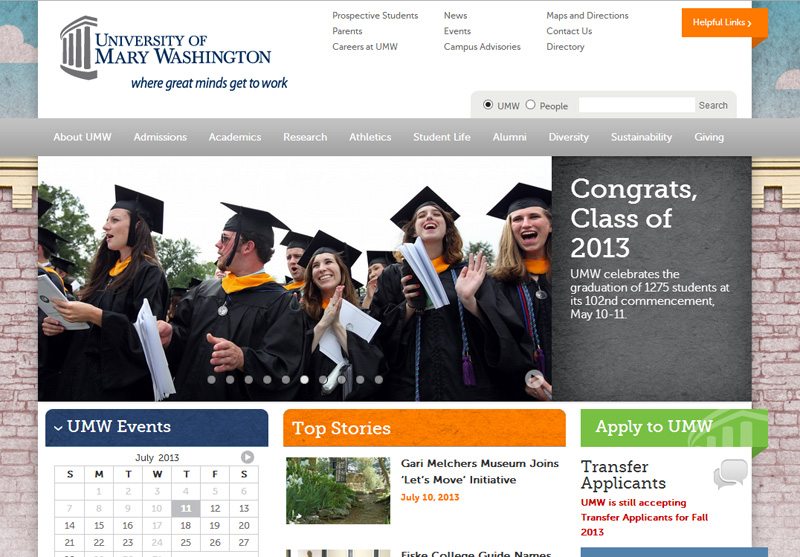The image size is (800, 557).
Task: Open the Diversity menu
Action: (x=568, y=137)
